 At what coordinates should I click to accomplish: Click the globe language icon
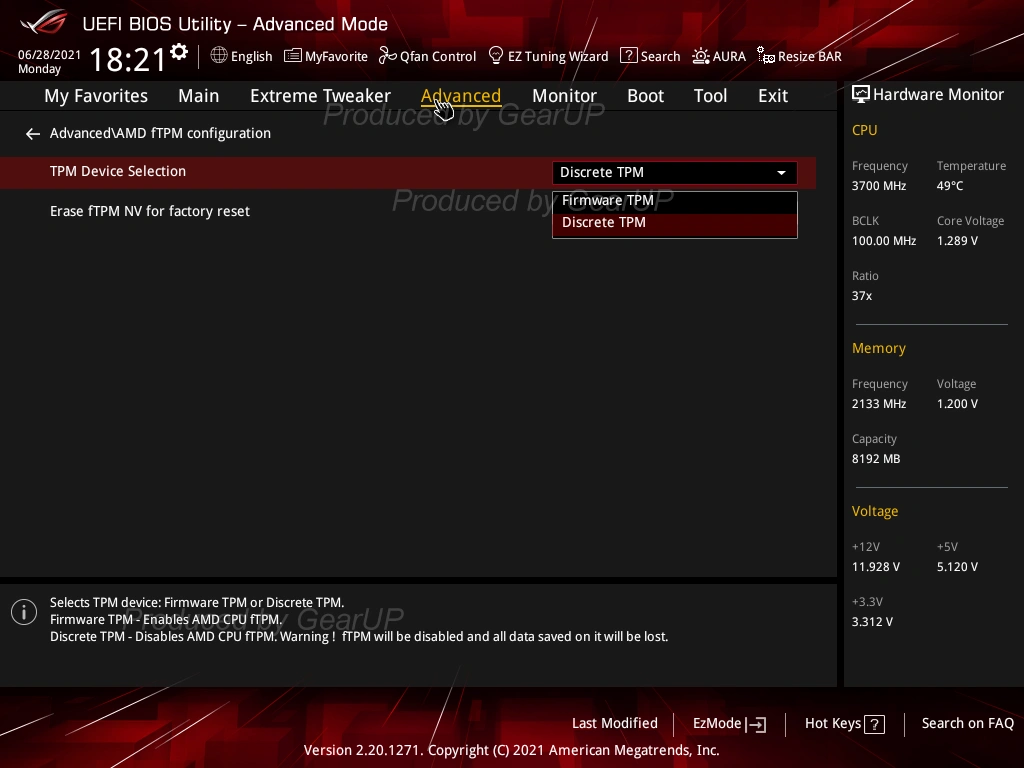coord(219,55)
